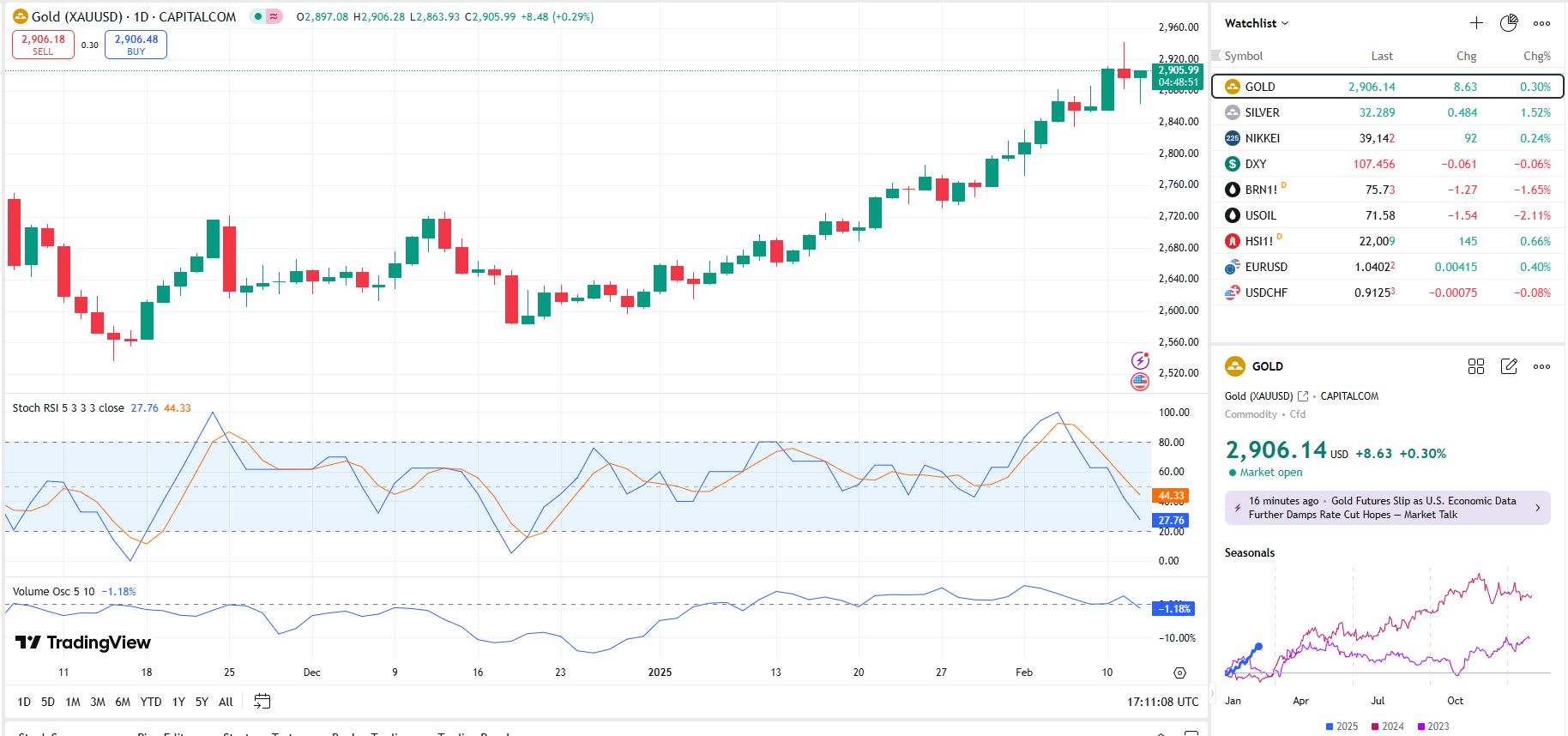1568x736 pixels.
Task: Expand the Watchlist dropdown
Action: pyautogui.click(x=1257, y=23)
